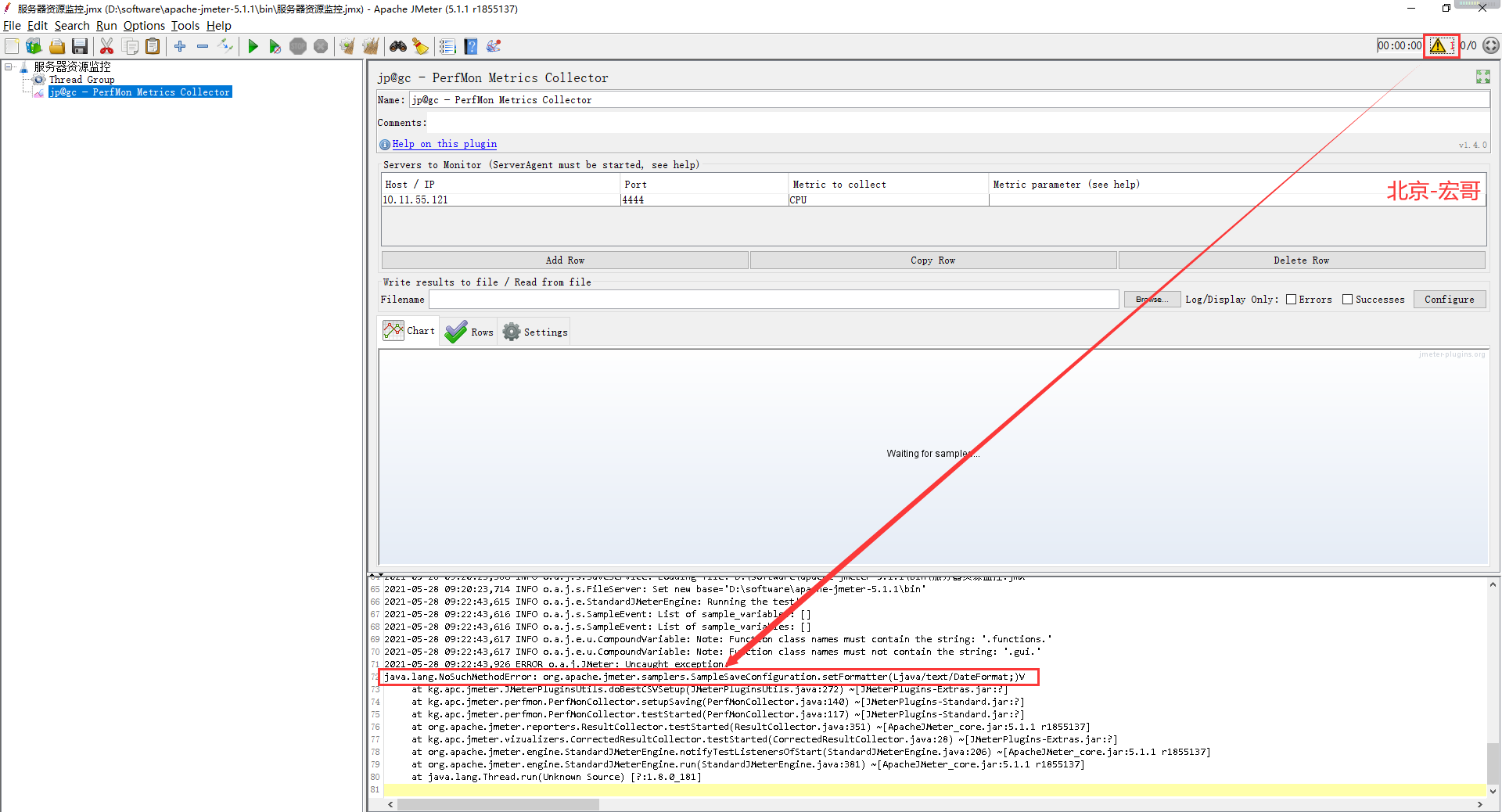Click the log panel scroll-right arrow

point(1479,804)
